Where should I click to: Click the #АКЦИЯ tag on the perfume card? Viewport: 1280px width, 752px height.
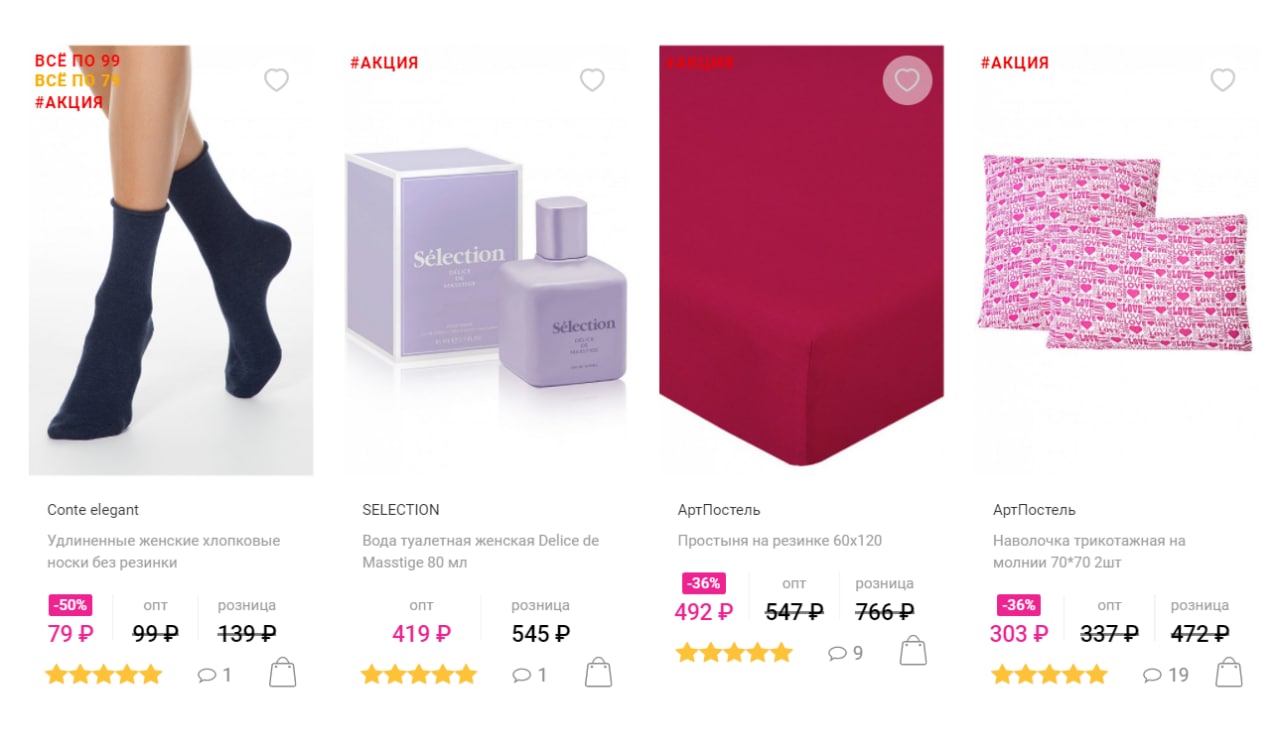click(x=384, y=63)
